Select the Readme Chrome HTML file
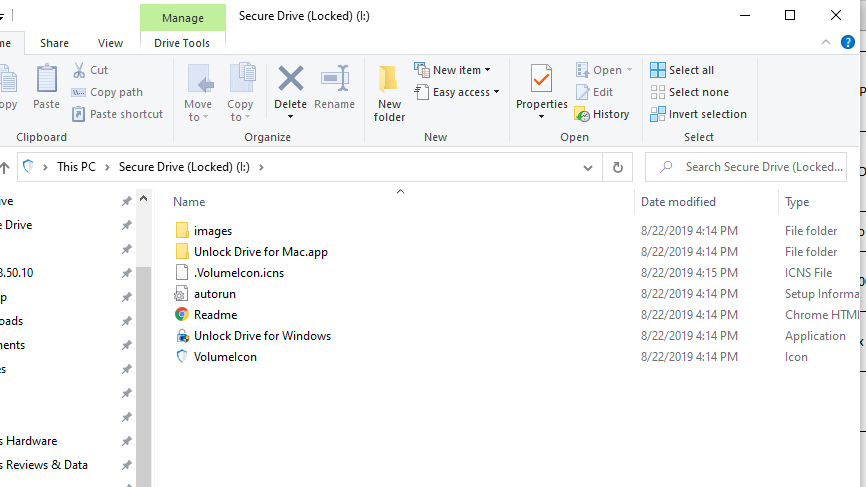This screenshot has width=866, height=487. pos(215,315)
